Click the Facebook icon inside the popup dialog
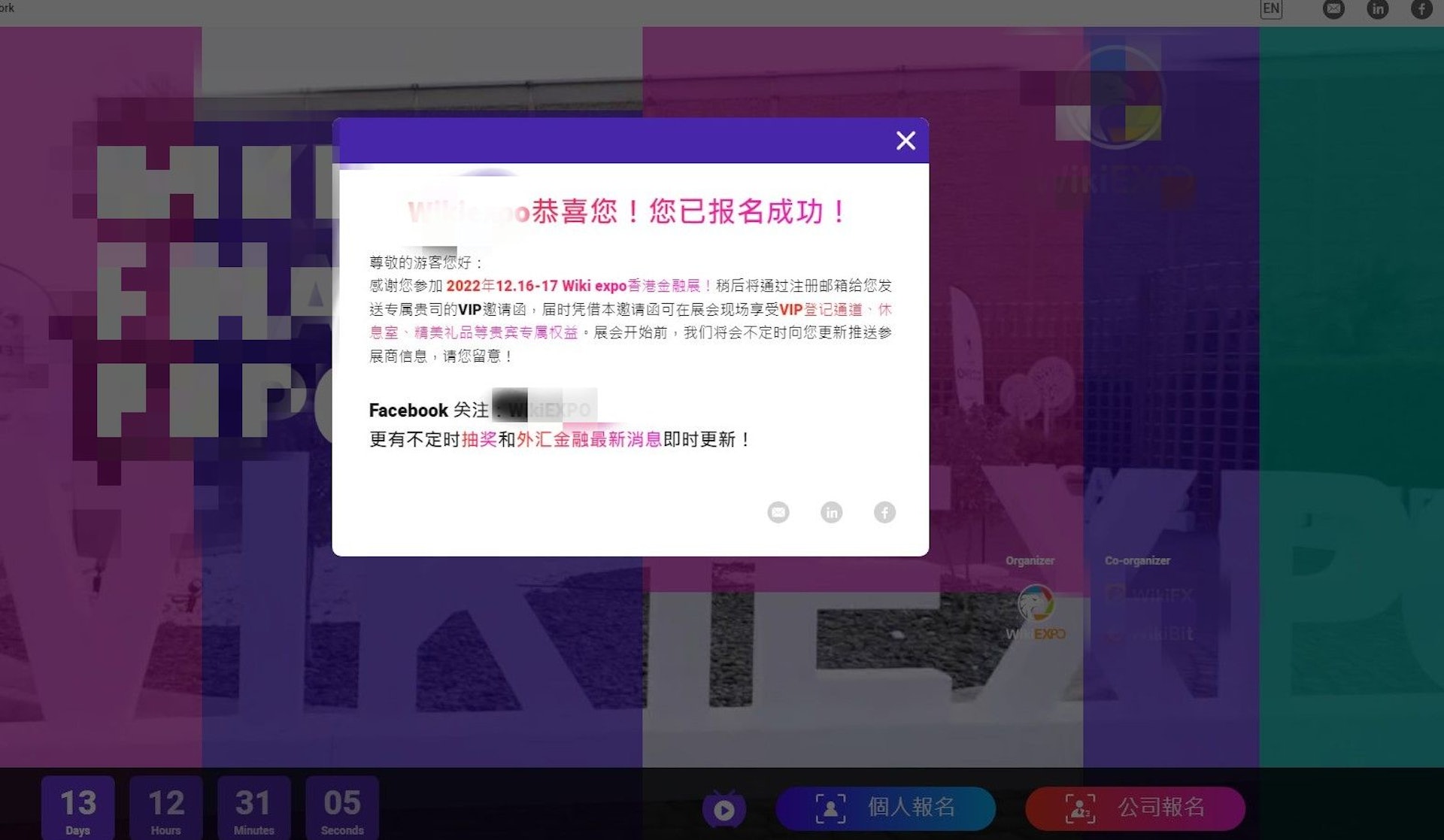This screenshot has width=1444, height=840. (884, 512)
